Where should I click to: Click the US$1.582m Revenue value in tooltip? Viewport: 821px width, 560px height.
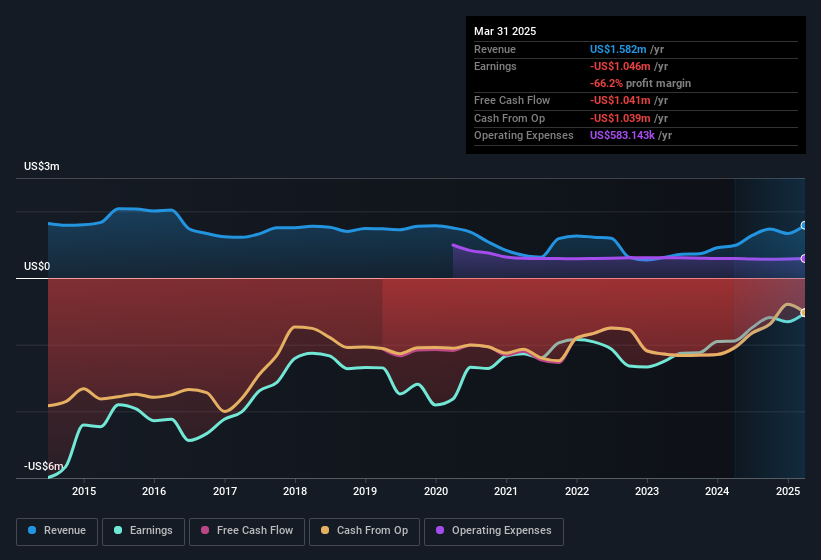(x=618, y=49)
